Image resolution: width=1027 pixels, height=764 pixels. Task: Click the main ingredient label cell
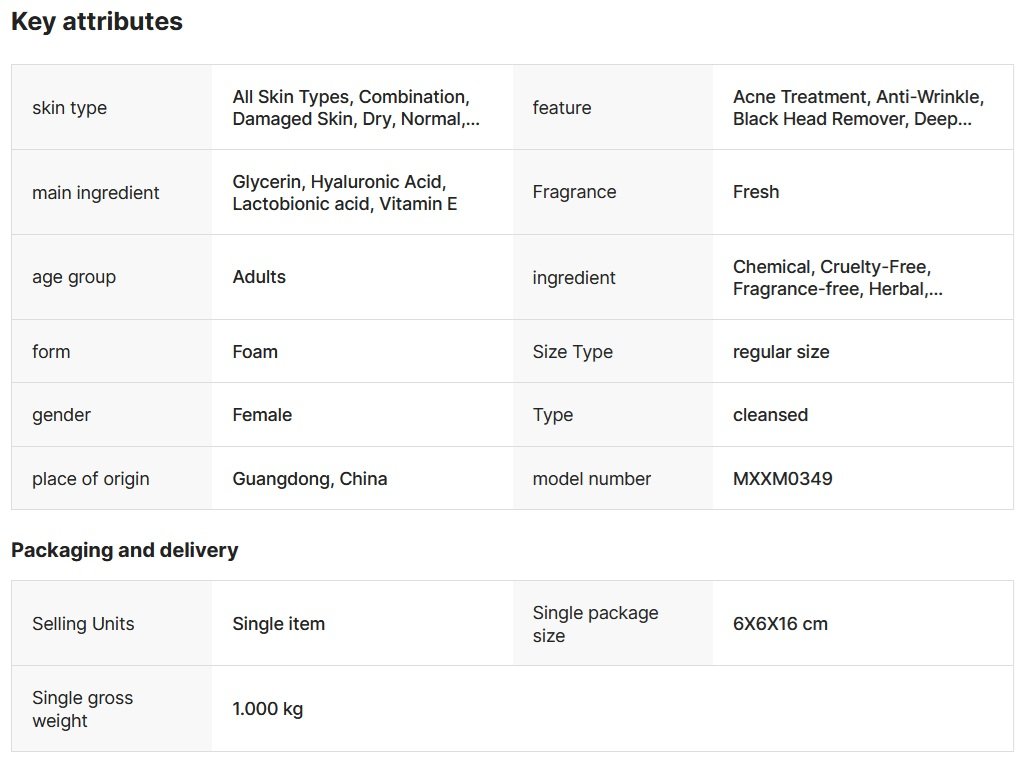(96, 193)
